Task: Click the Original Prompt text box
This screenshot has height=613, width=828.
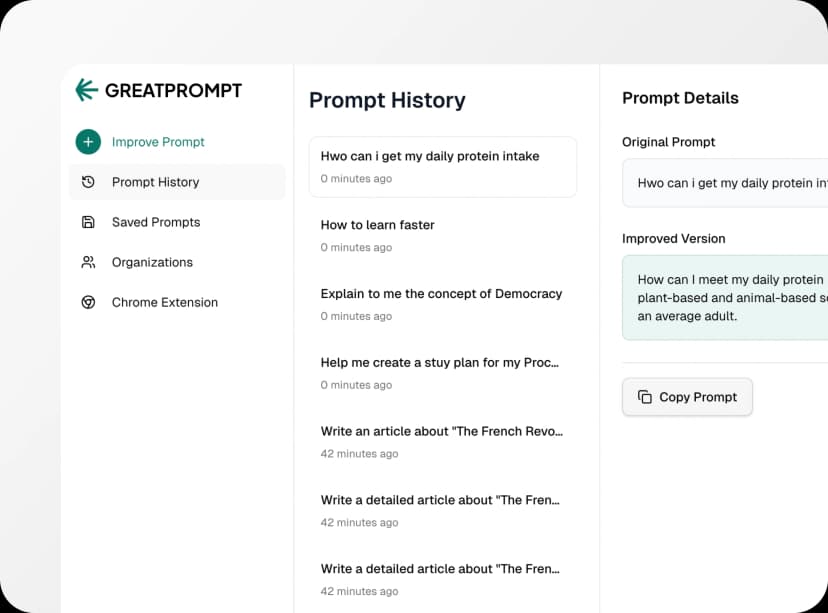Action: click(725, 183)
